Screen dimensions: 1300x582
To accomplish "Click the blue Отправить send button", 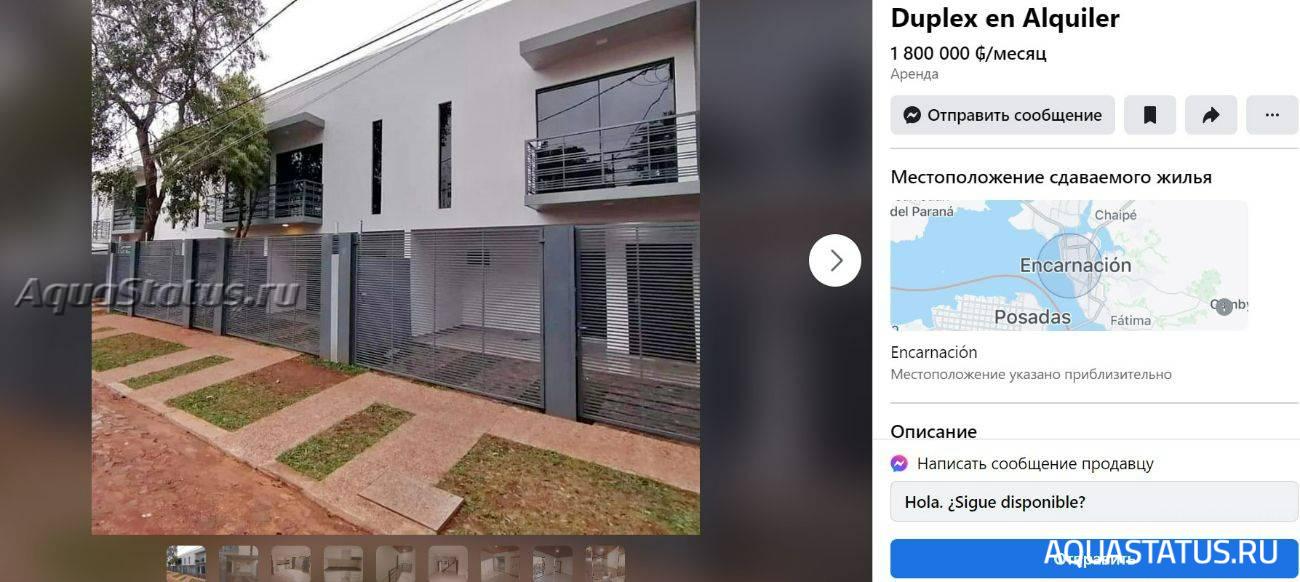I will 1094,558.
